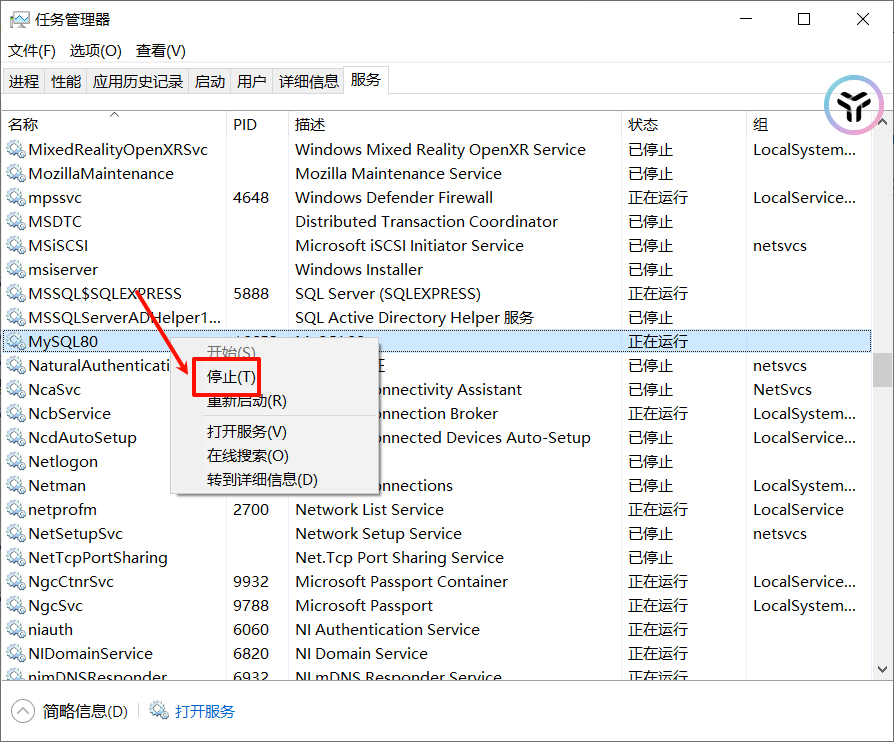Image resolution: width=894 pixels, height=742 pixels.
Task: Select the SQL Server (SQLEXPRESS) description
Action: pyautogui.click(x=388, y=293)
